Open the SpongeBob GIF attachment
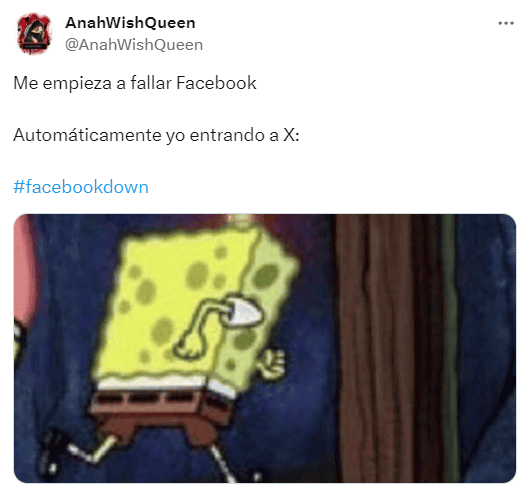The width and height of the screenshot is (525, 489). (x=265, y=348)
